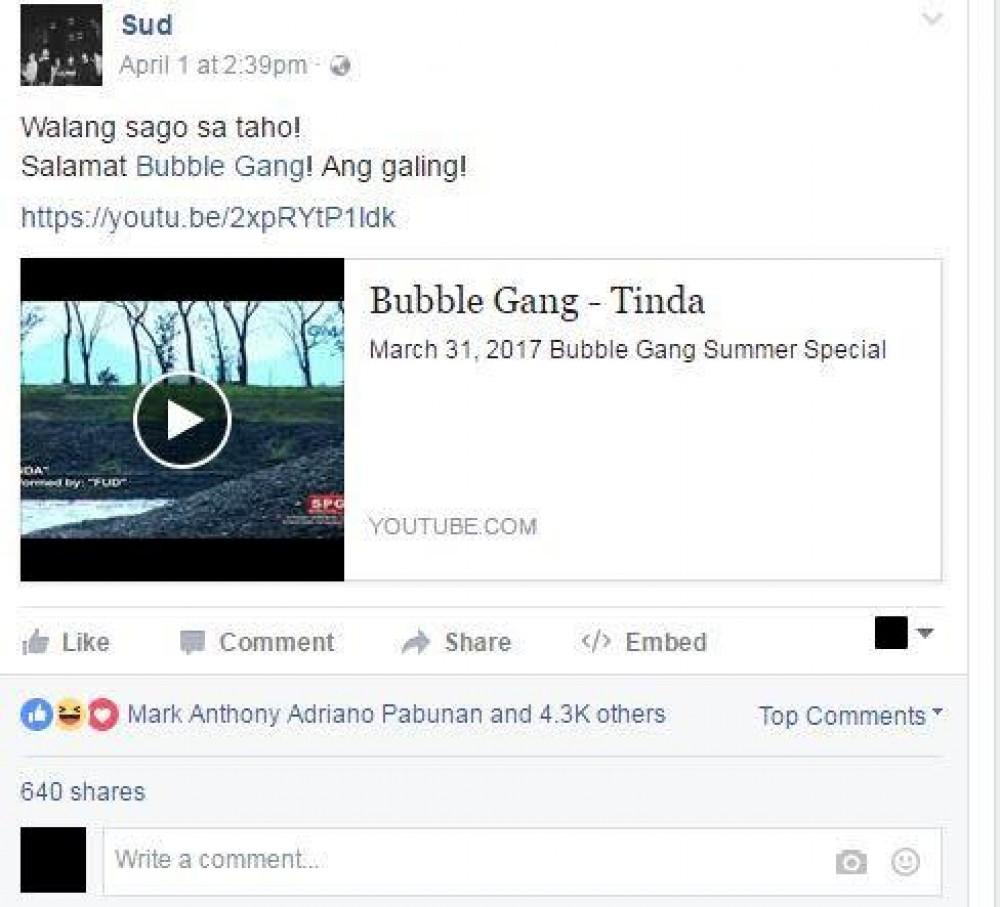Open the Bubble Gang page mention link
This screenshot has width=1000, height=907.
pos(221,166)
